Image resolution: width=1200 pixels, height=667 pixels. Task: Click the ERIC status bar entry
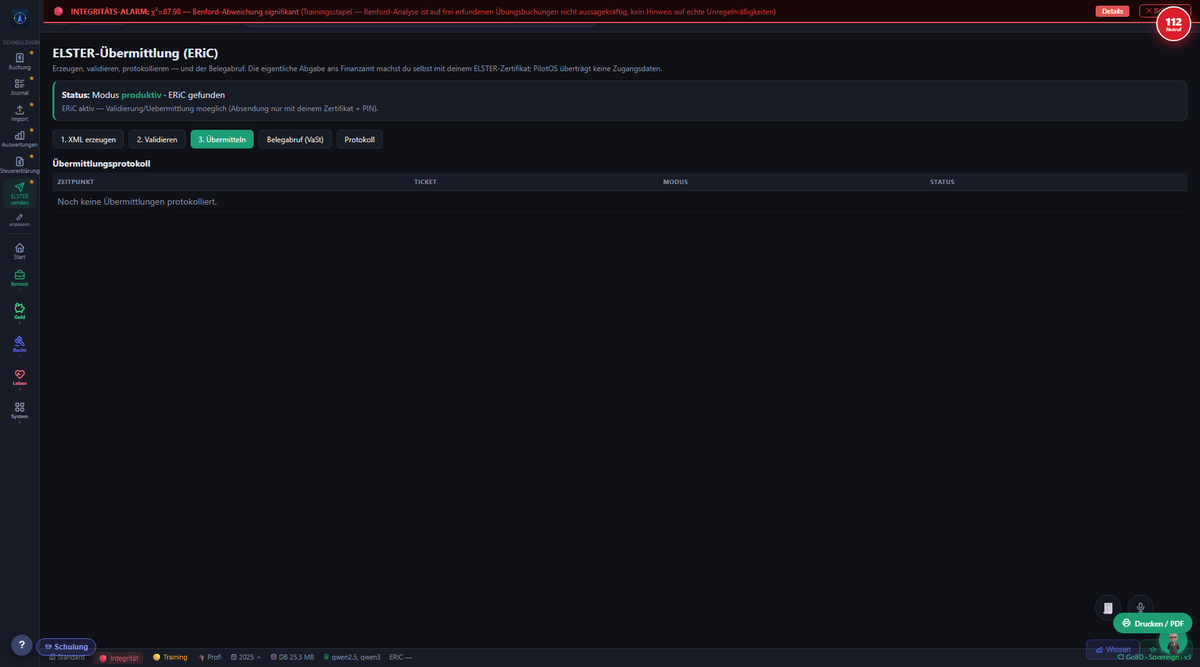tap(400, 657)
